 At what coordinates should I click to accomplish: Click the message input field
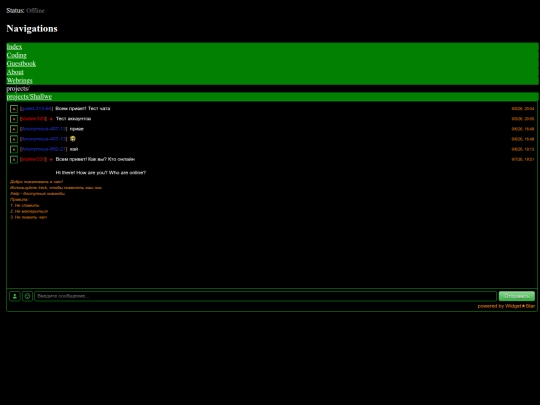click(x=265, y=296)
